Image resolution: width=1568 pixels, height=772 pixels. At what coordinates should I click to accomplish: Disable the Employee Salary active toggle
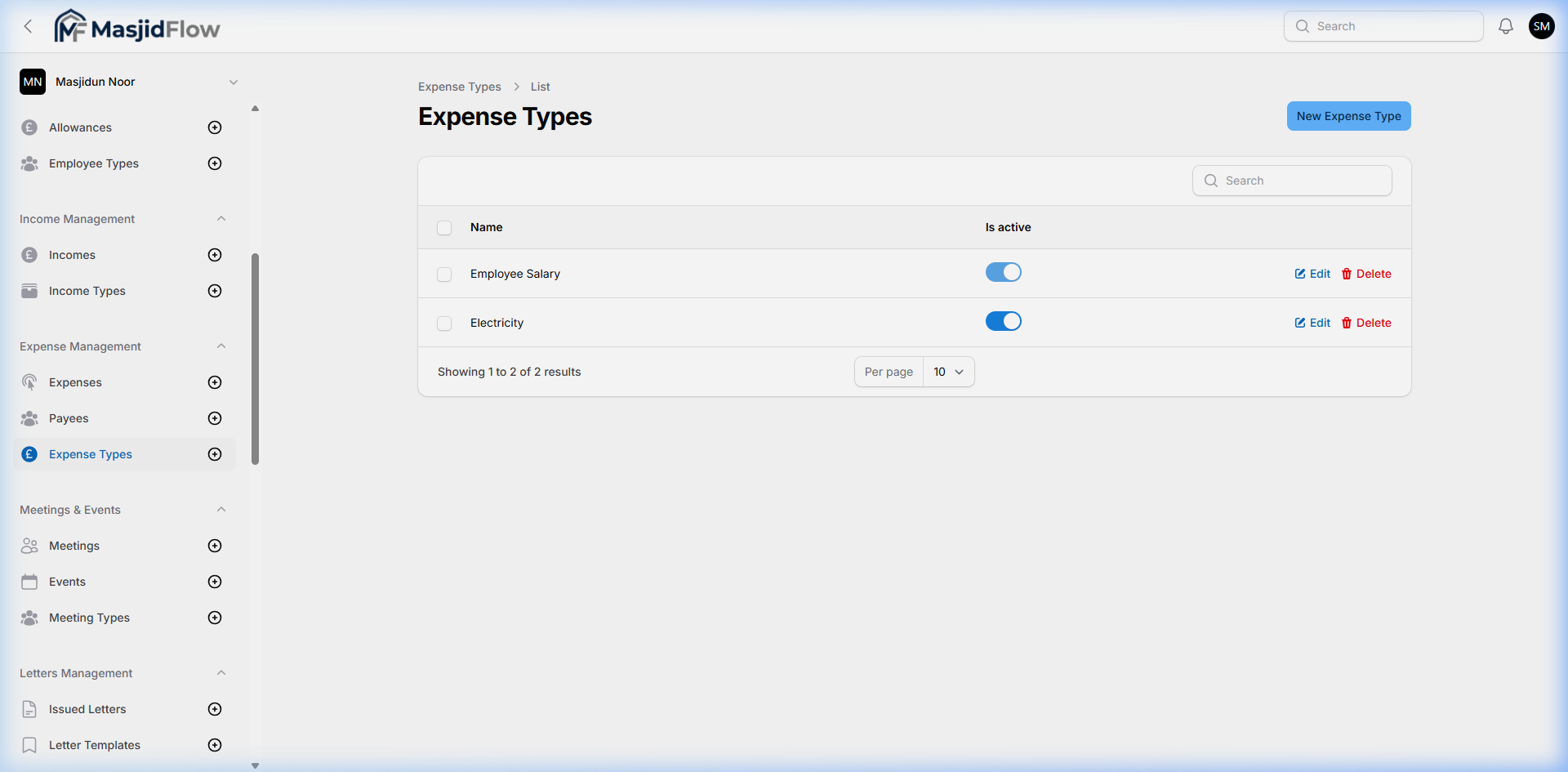coord(1003,272)
